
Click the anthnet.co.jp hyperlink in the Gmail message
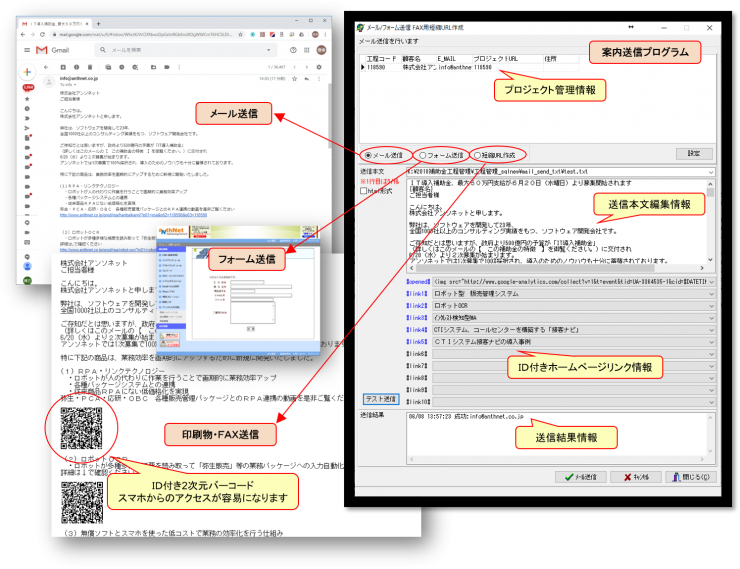pyautogui.click(x=133, y=215)
